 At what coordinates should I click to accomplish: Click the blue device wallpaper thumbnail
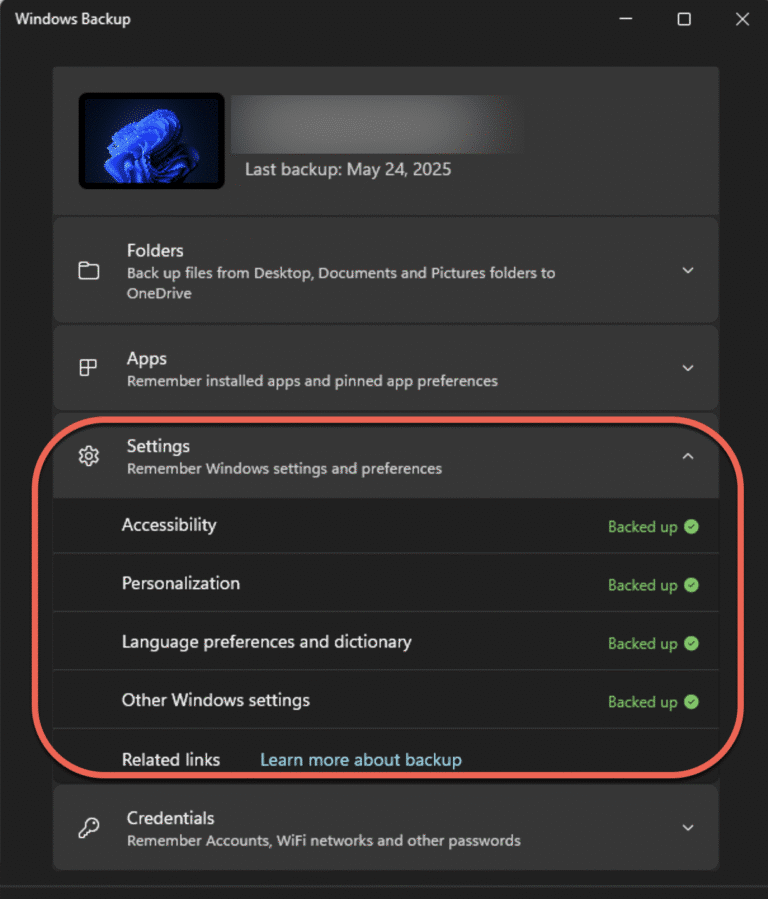151,140
